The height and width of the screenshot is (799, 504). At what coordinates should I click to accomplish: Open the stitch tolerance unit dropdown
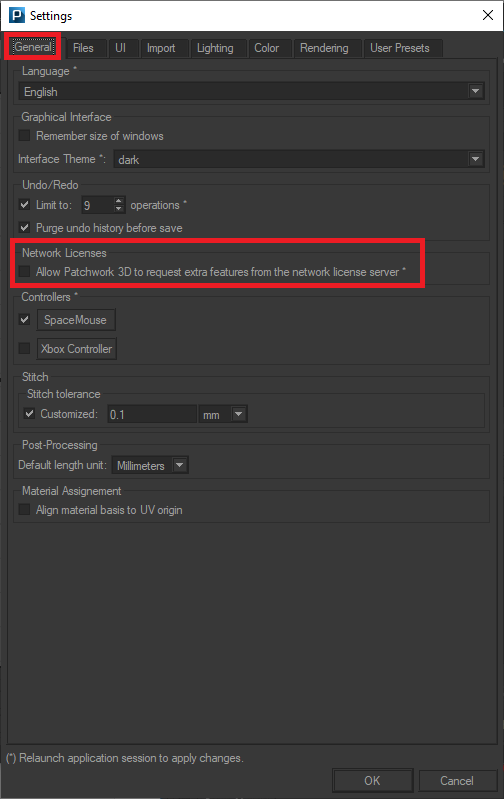(223, 414)
